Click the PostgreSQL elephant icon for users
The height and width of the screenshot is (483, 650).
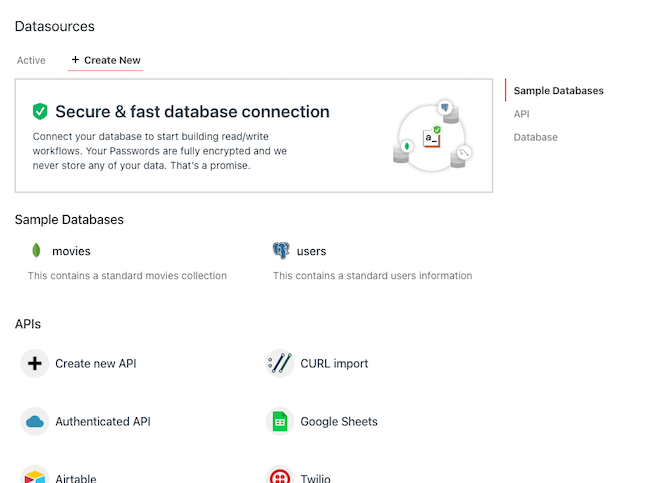coord(281,251)
